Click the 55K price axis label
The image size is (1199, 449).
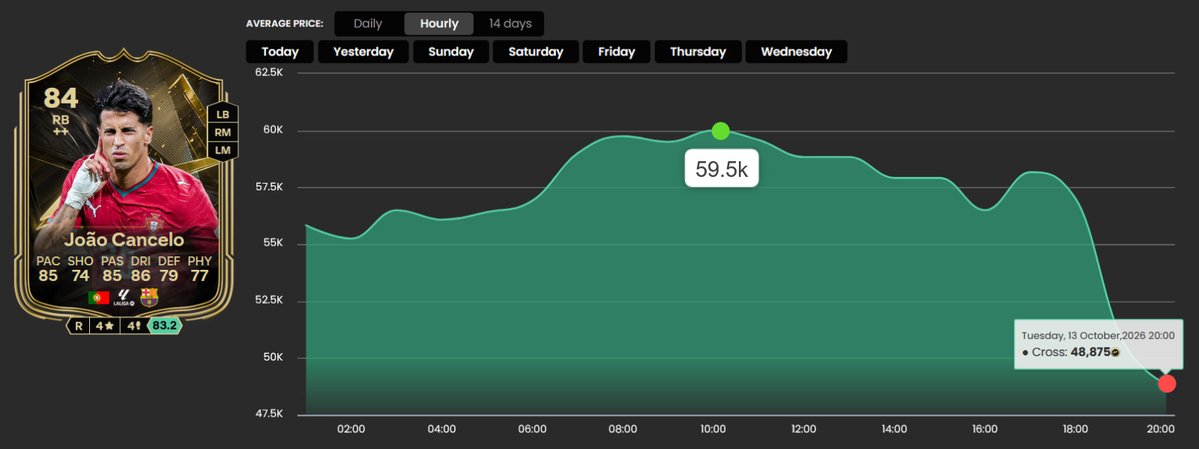tap(273, 243)
